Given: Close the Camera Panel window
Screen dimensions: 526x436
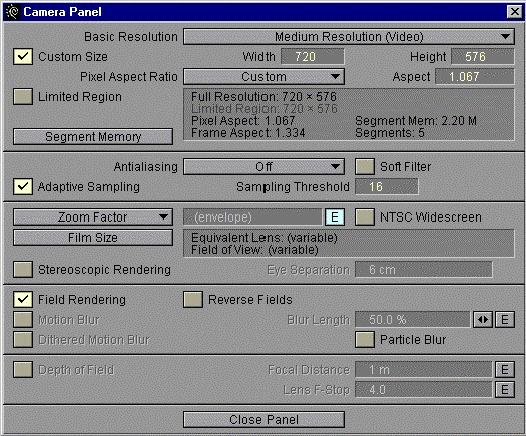Looking at the screenshot, I should [x=514, y=12].
